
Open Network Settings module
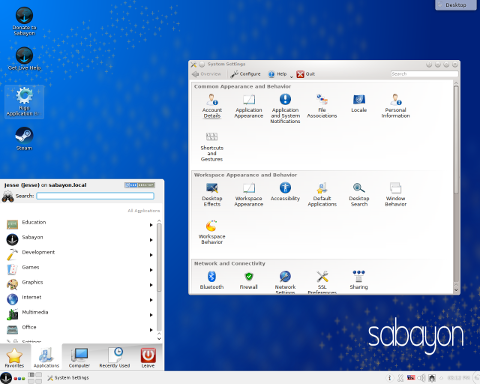(285, 282)
